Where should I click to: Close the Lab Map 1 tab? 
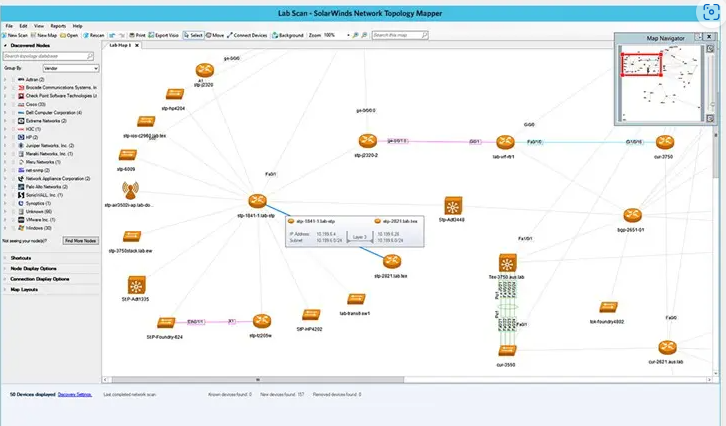click(137, 45)
